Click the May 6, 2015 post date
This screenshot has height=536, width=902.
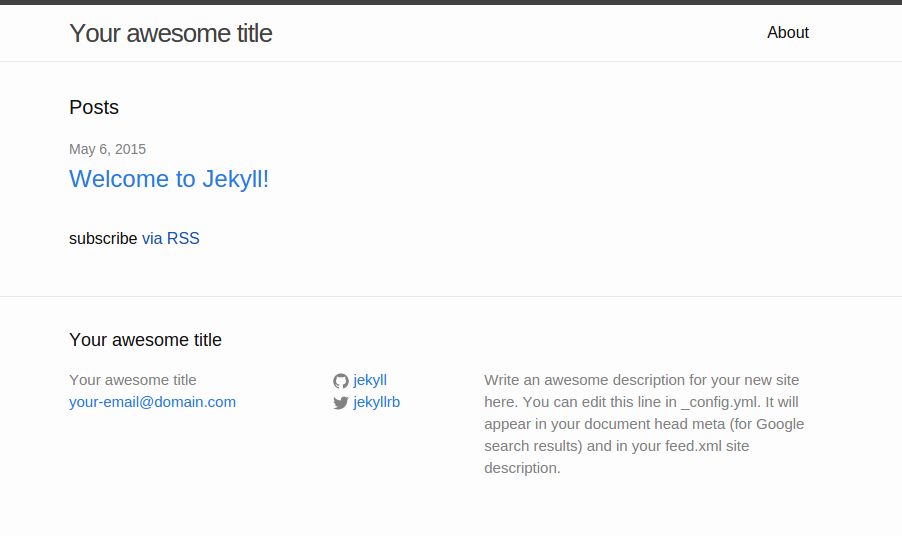108,149
